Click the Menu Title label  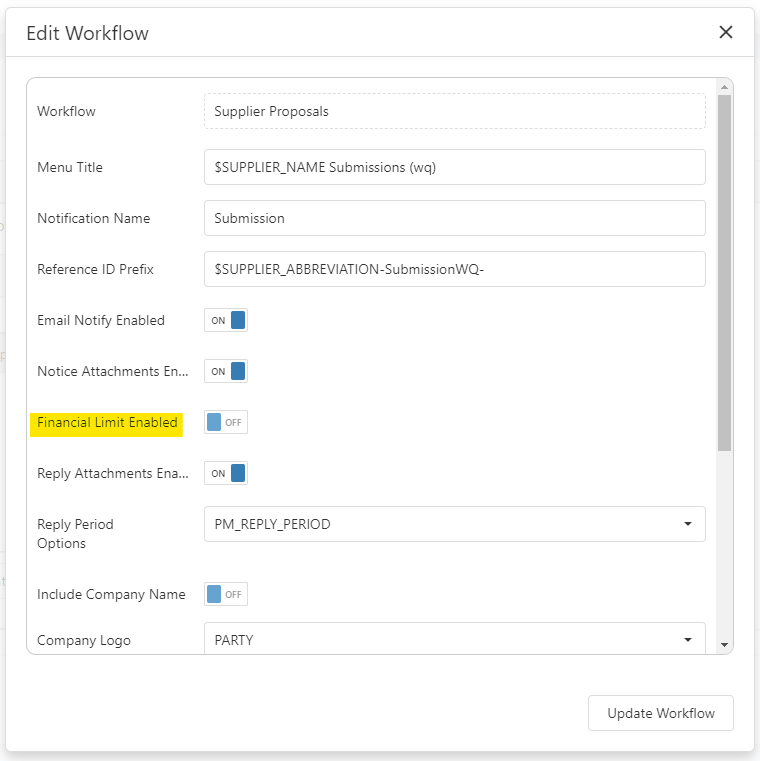70,167
